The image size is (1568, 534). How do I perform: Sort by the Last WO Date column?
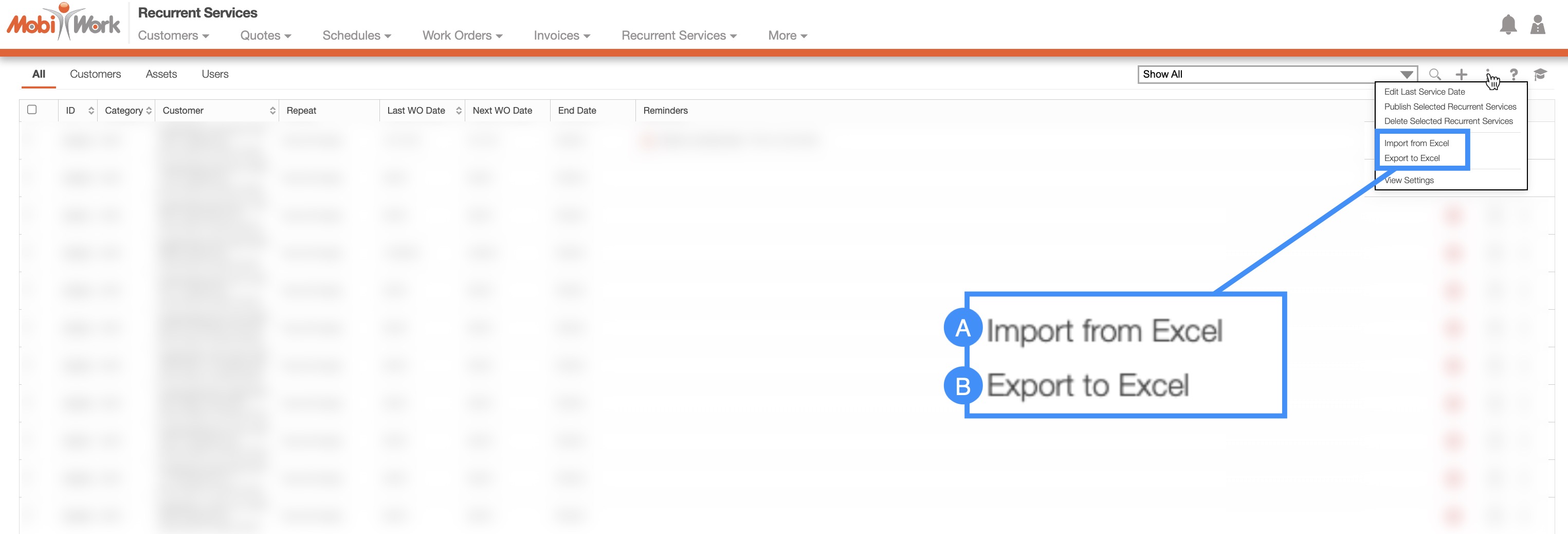click(459, 111)
